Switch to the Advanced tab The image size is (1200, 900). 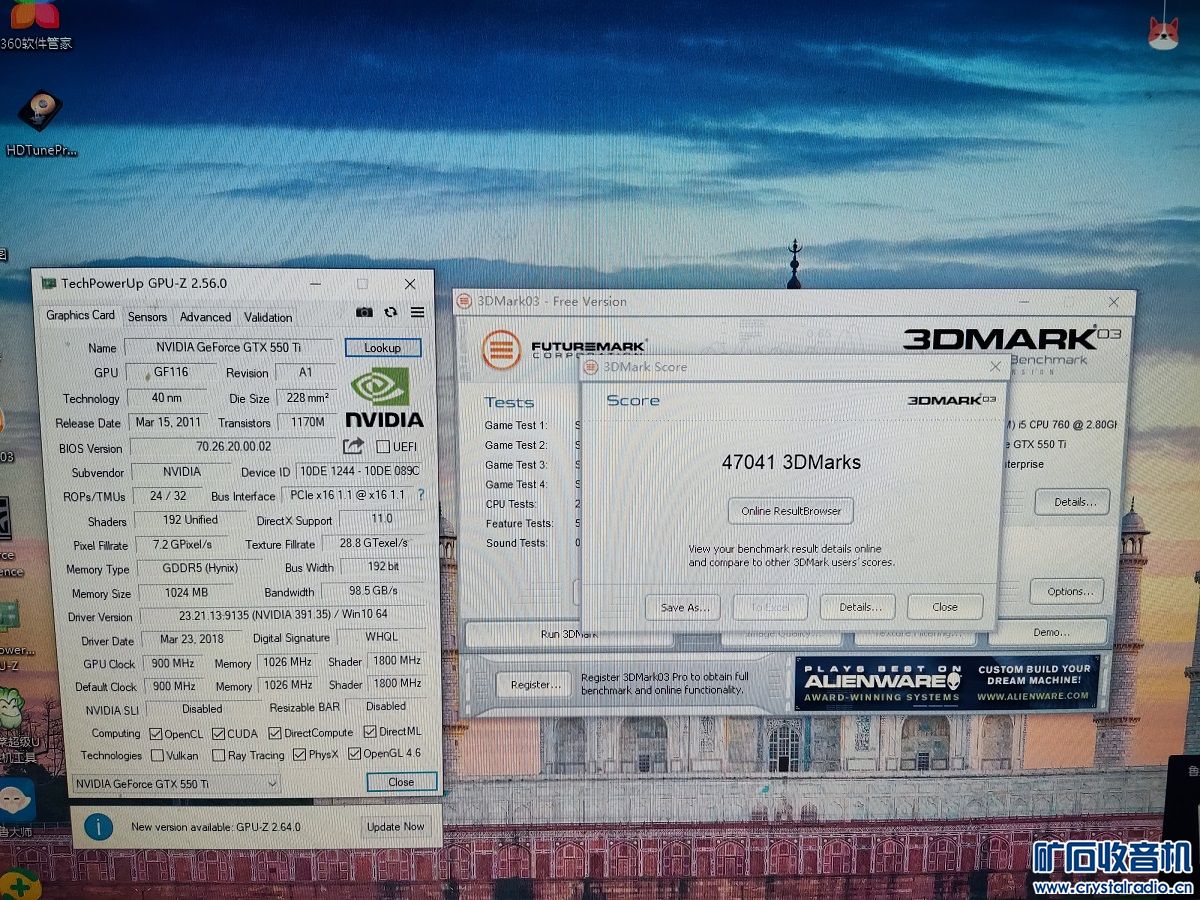click(x=205, y=317)
